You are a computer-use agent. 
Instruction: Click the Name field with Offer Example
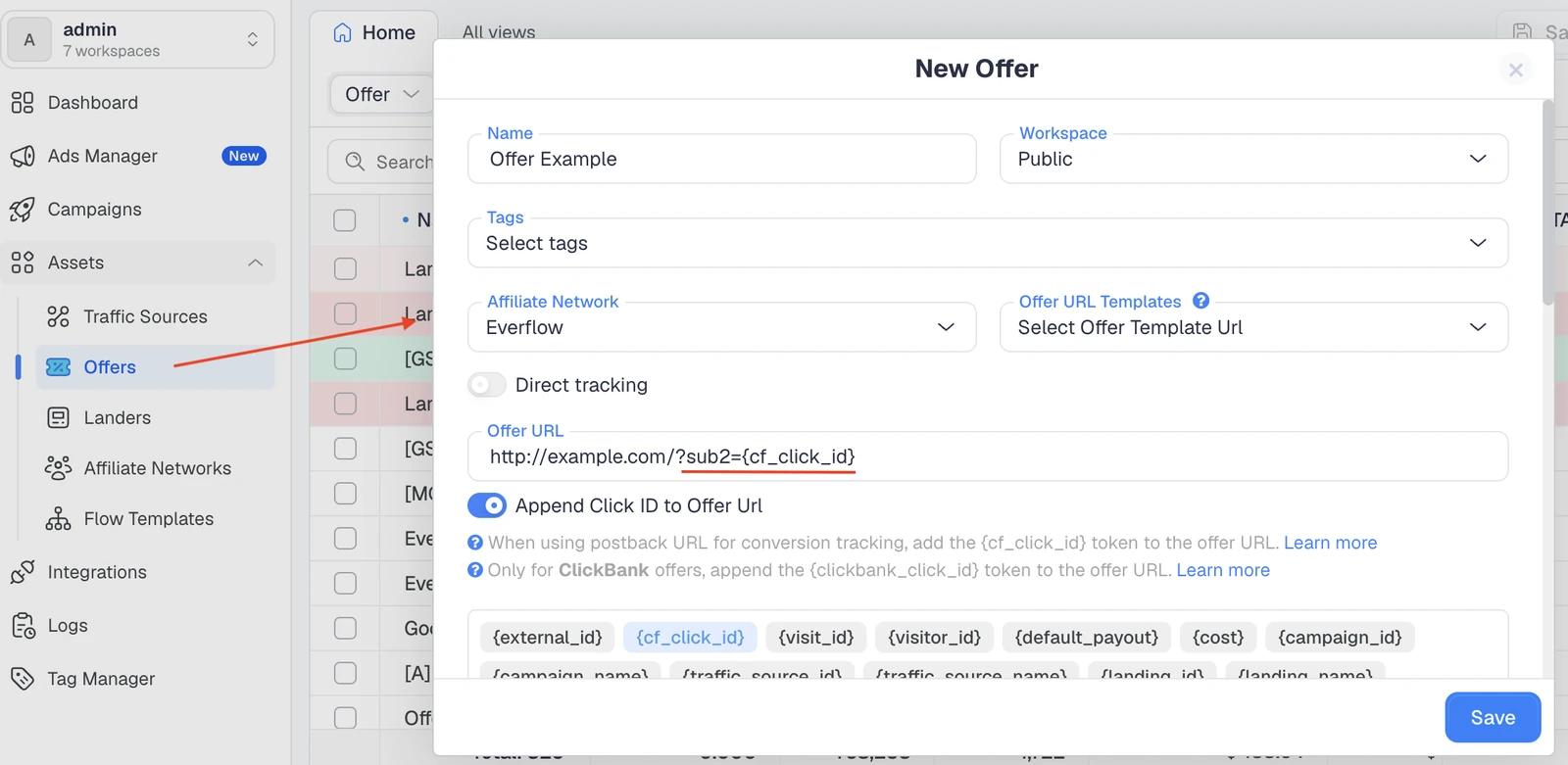pyautogui.click(x=722, y=159)
